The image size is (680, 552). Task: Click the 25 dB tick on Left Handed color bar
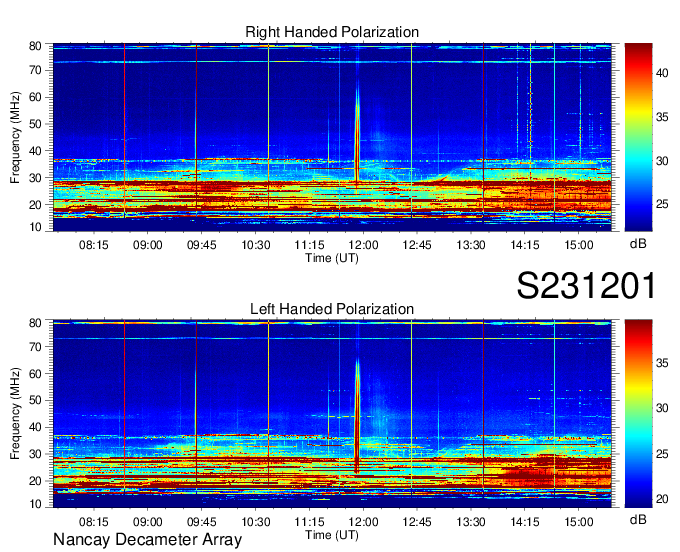[662, 454]
